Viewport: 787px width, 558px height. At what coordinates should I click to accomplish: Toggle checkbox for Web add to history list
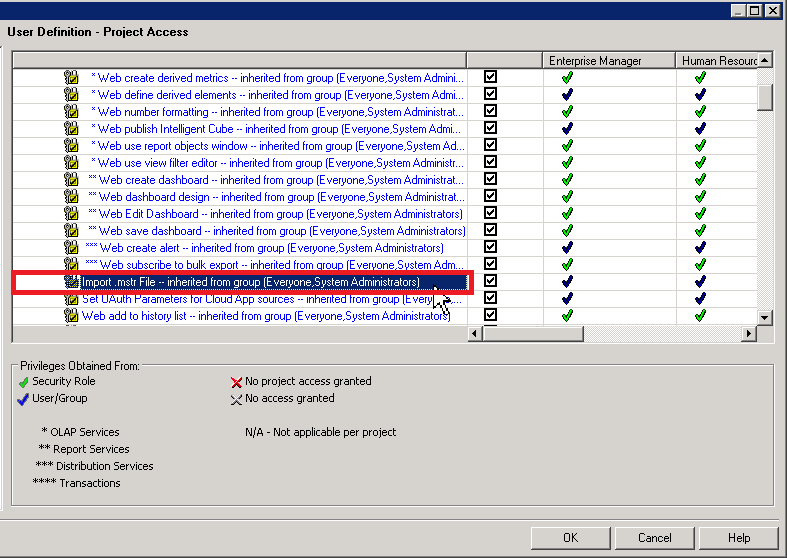click(490, 315)
